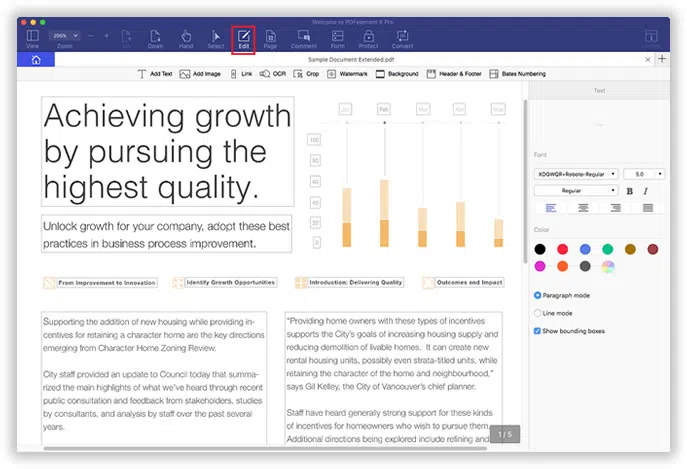Select the Edit tool in toolbar

(243, 39)
